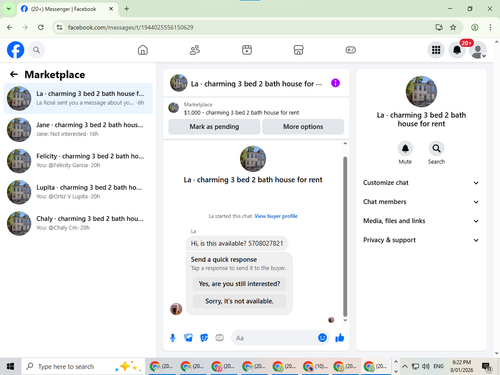This screenshot has width=500, height=375.
Task: Open new browser tab with plus
Action: [127, 9]
